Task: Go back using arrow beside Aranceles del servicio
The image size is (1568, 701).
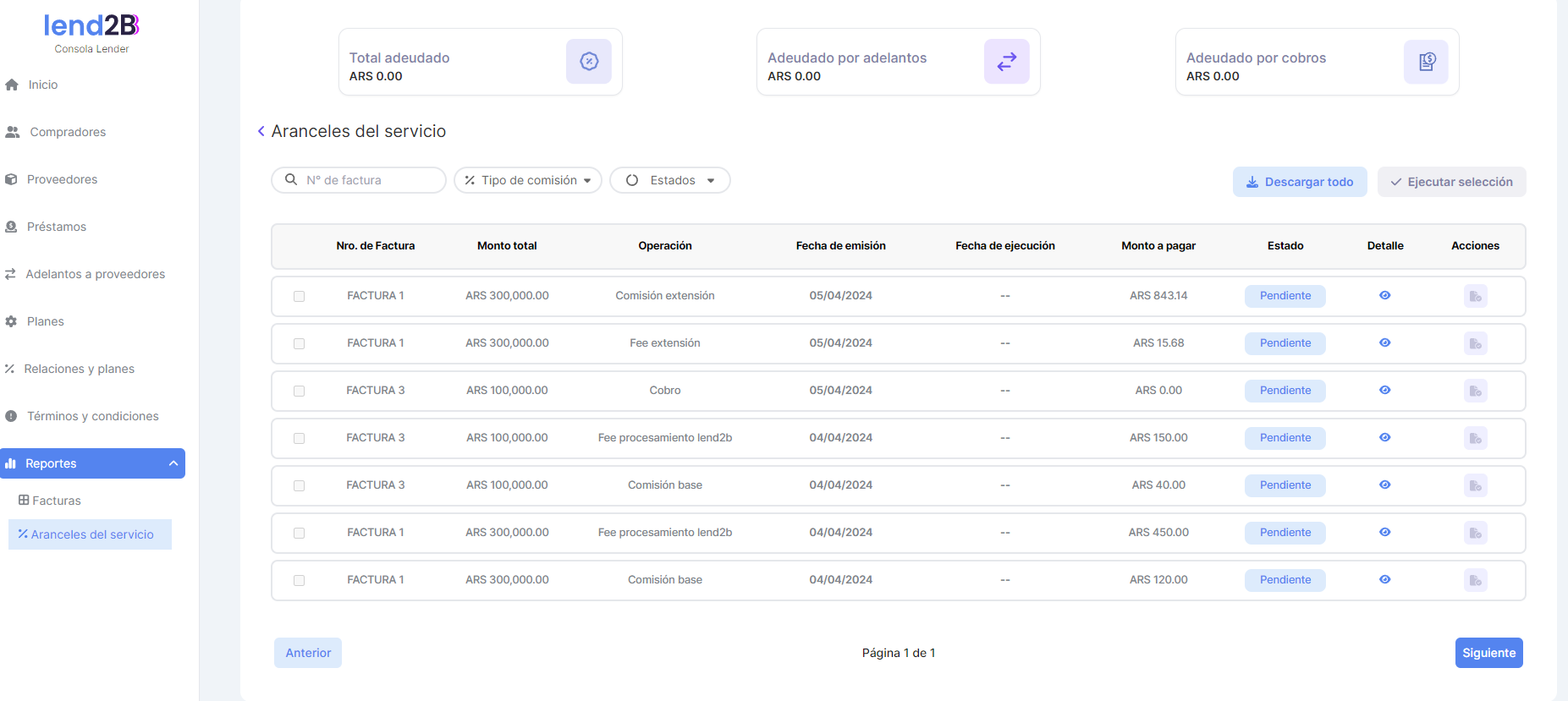Action: coord(261,131)
